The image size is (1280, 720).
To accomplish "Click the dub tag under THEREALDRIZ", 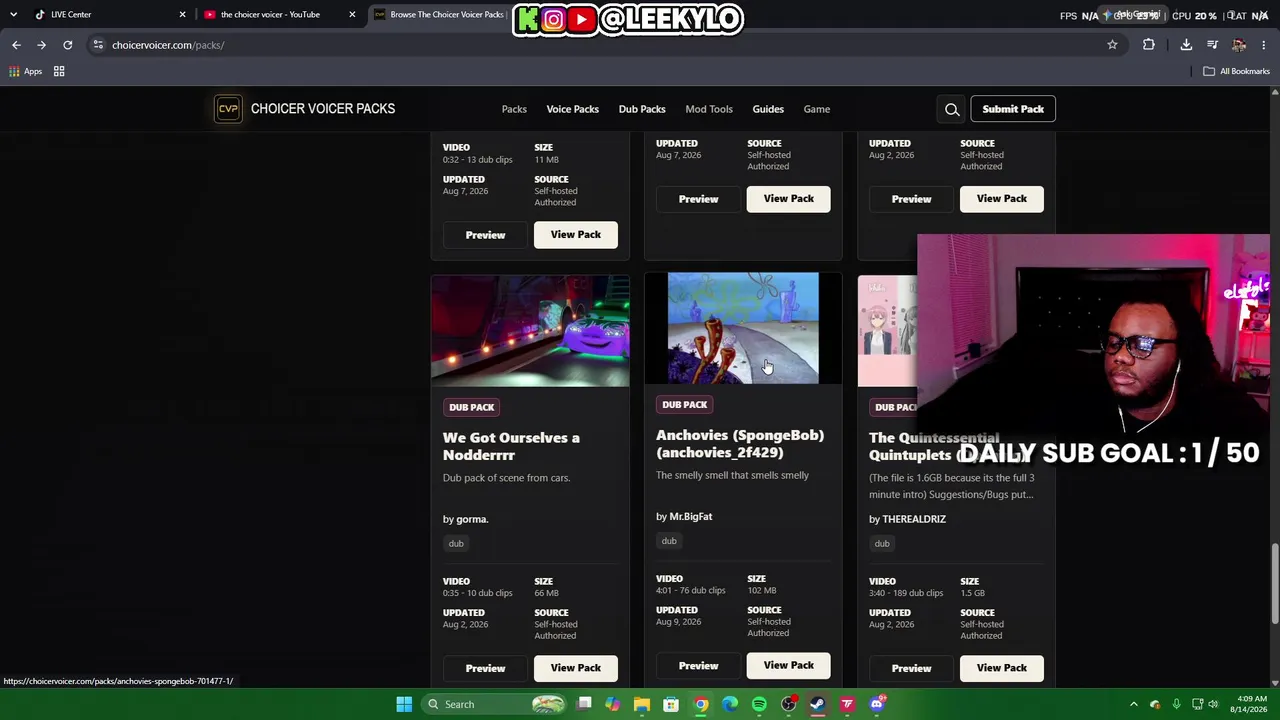I will tap(882, 544).
